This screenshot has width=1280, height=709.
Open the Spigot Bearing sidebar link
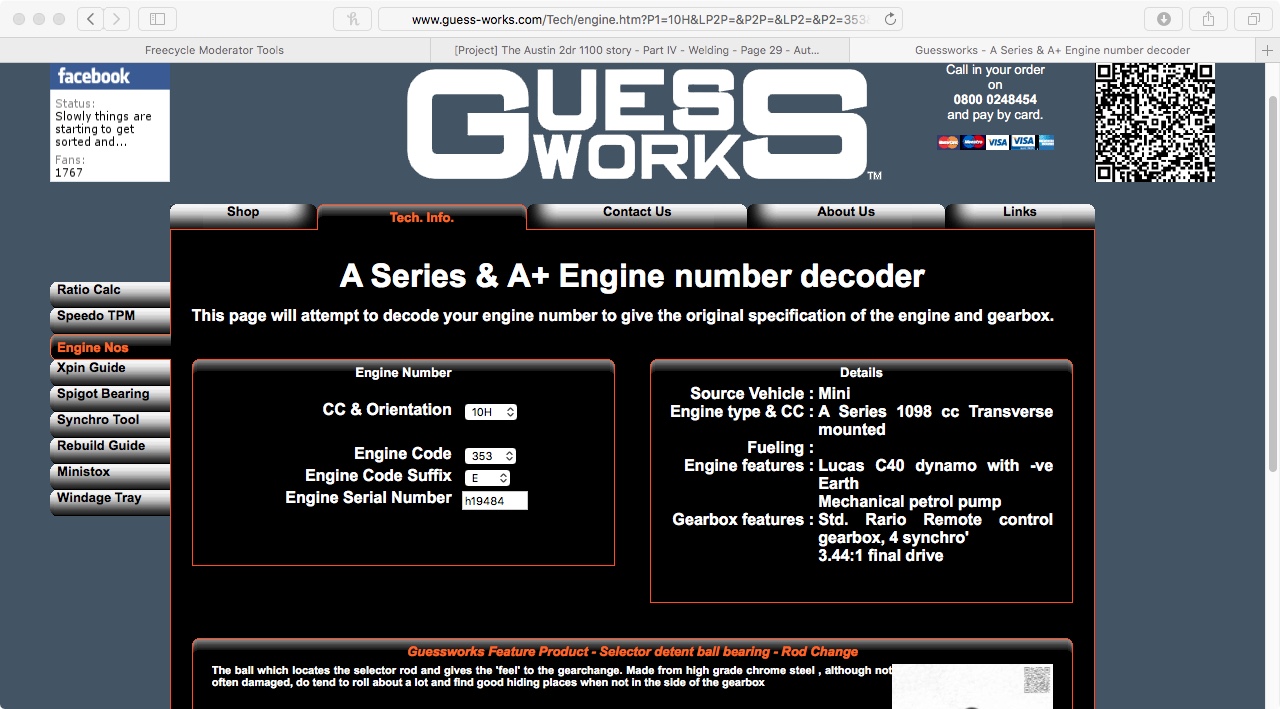[x=110, y=398]
